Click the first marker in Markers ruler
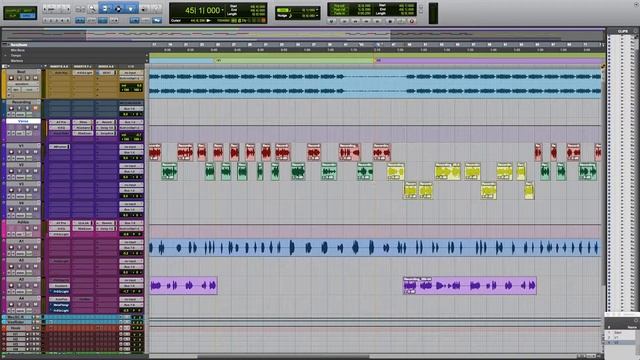Viewport: 640px width, 360px height. pos(218,60)
